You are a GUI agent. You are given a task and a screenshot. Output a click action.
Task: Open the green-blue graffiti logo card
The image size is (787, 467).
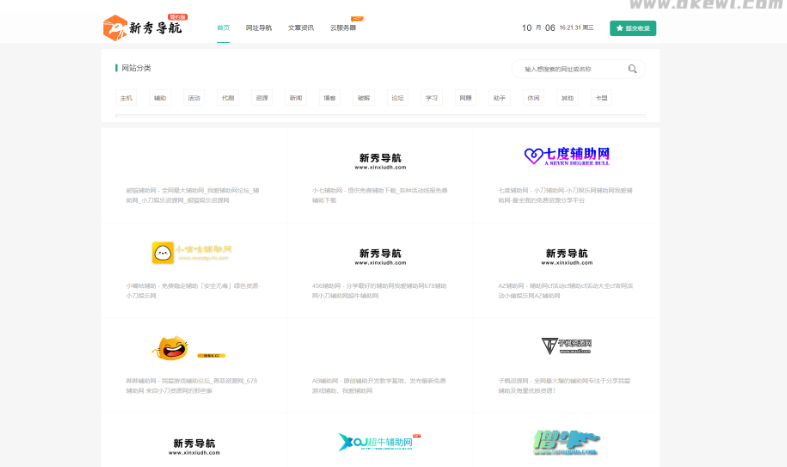(567, 441)
